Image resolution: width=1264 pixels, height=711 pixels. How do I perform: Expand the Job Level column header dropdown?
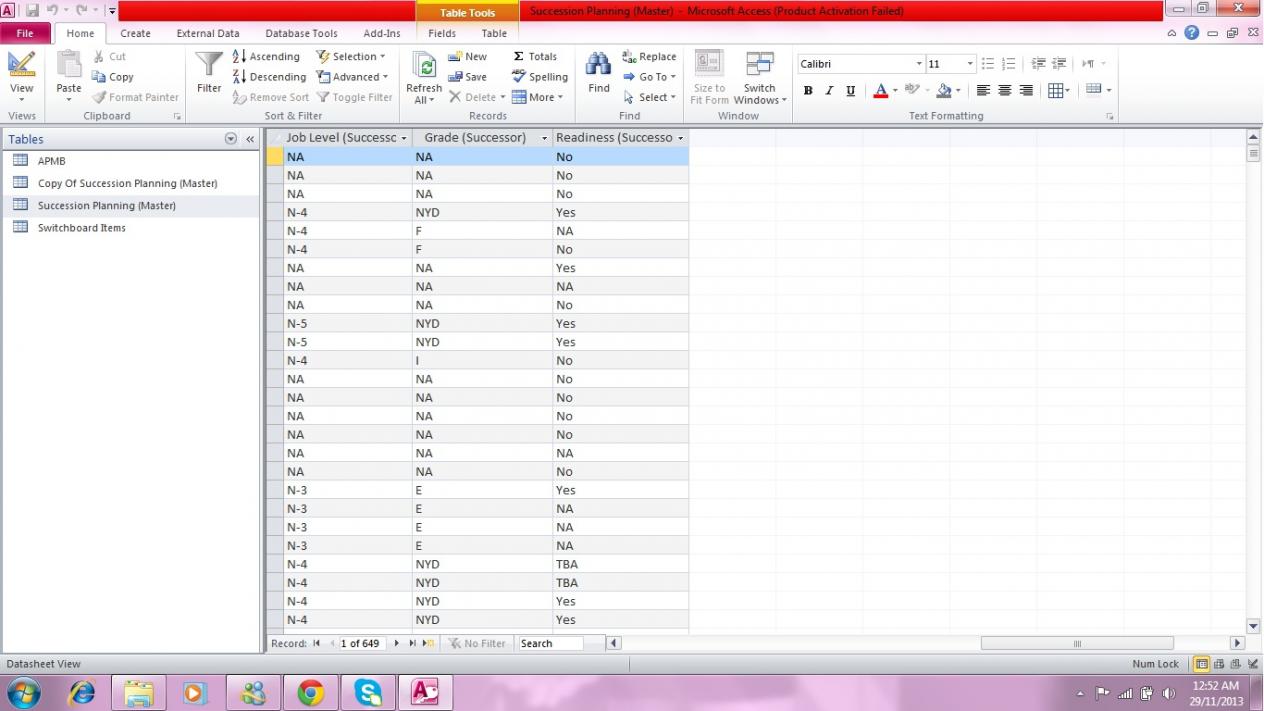pos(404,138)
